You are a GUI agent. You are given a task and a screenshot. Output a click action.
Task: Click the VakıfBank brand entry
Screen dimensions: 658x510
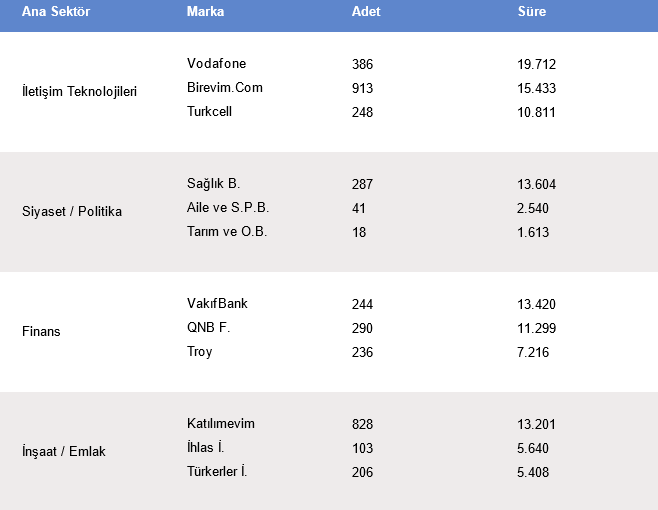pyautogui.click(x=217, y=304)
